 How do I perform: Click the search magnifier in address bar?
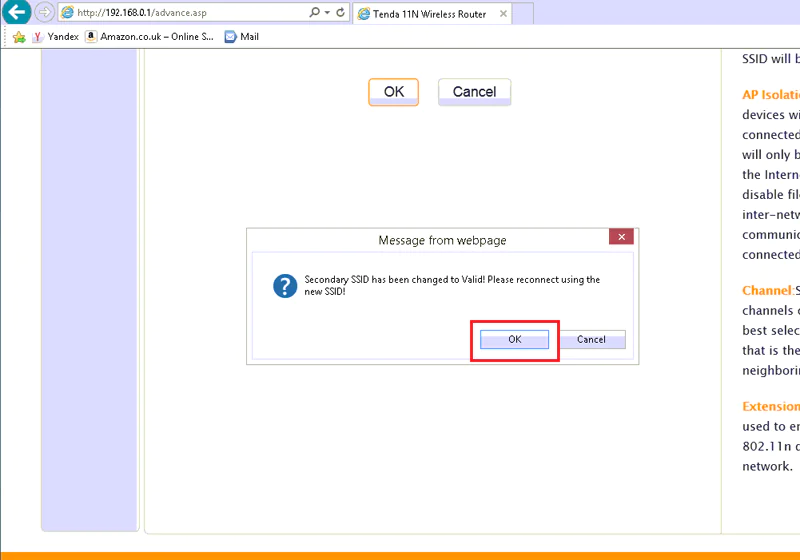314,12
